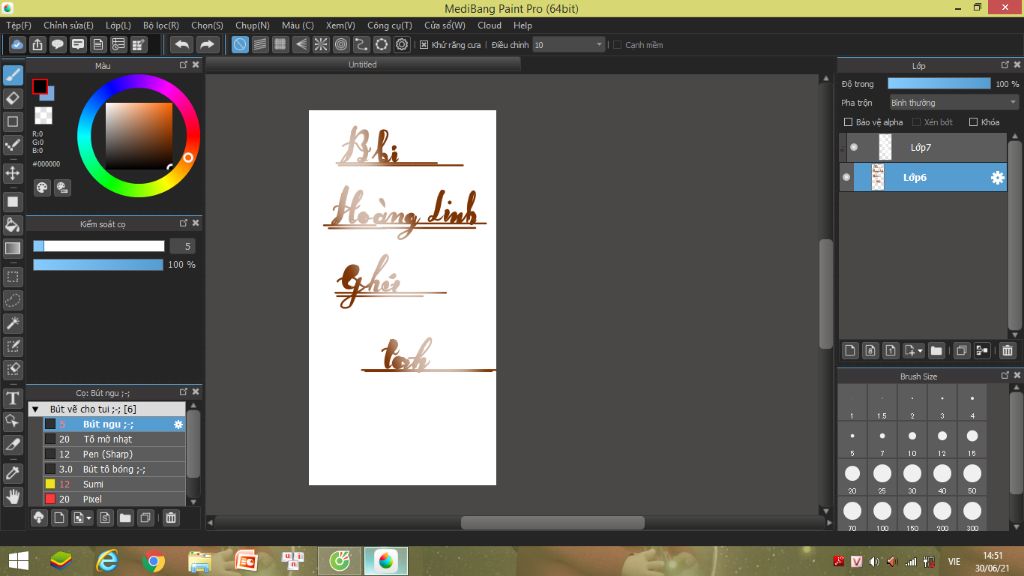Open the Bộ lọc(R) menu
The image size is (1024, 576).
coord(161,25)
